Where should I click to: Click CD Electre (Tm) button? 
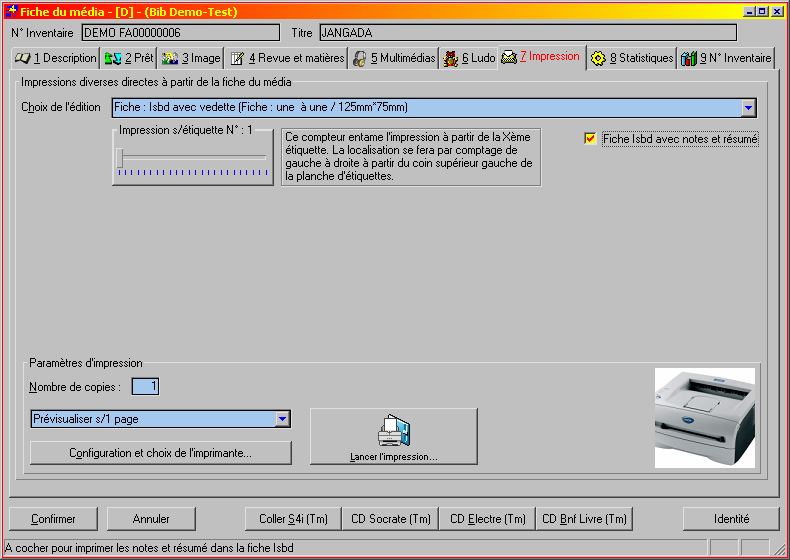(487, 519)
